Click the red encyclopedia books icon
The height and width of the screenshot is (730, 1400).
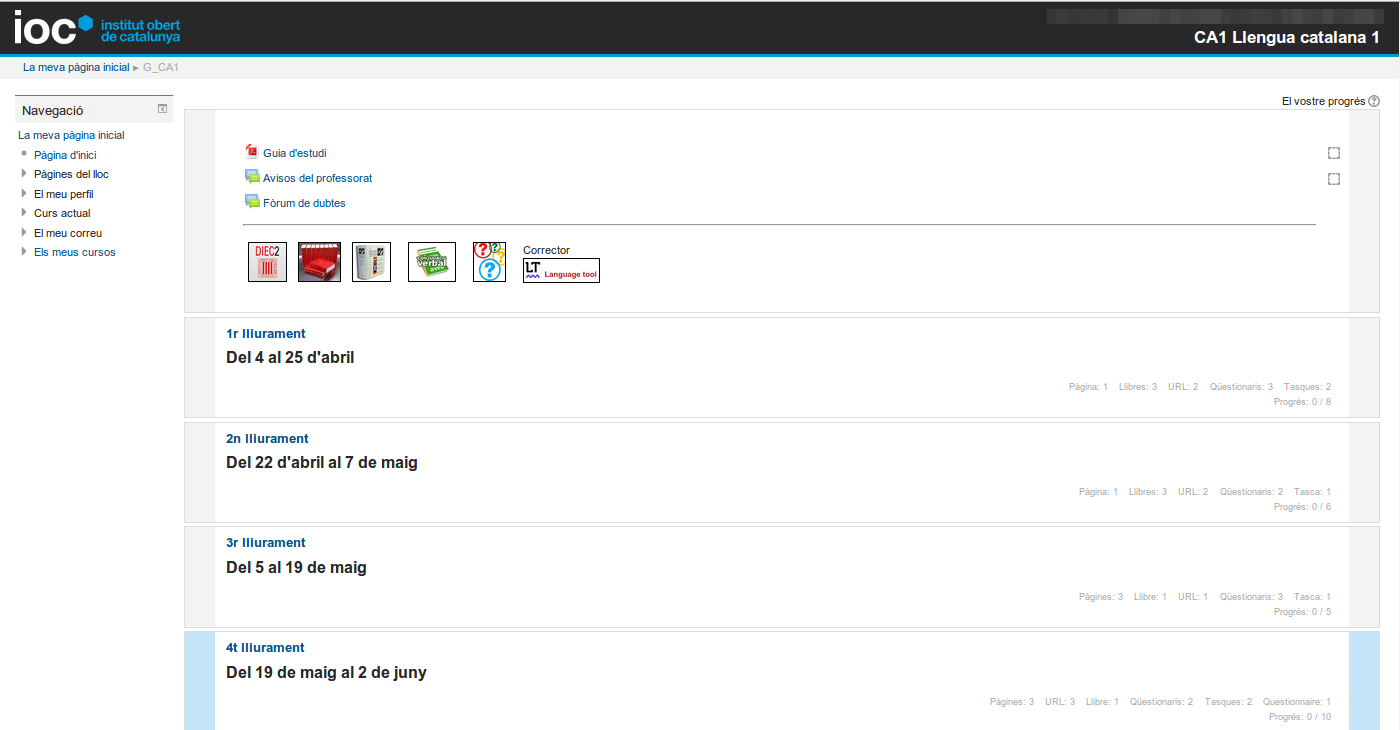coord(319,262)
